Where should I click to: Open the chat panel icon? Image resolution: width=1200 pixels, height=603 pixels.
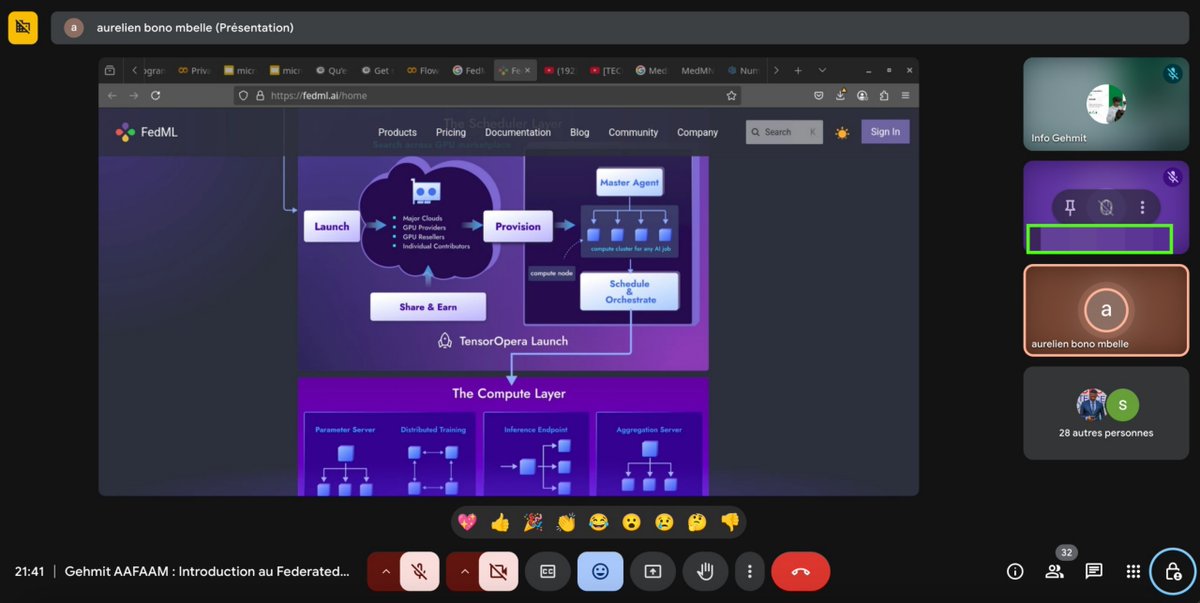click(x=1094, y=572)
